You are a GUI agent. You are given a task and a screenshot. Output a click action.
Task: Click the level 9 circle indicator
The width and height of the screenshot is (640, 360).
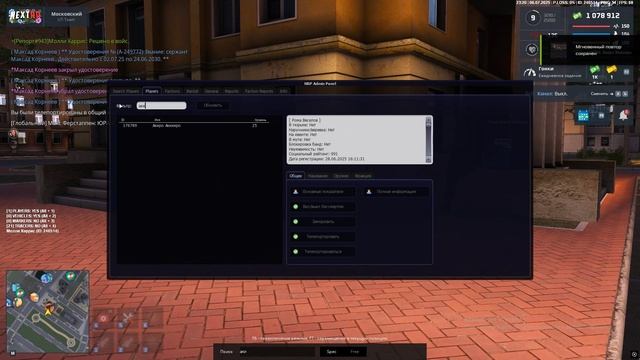(x=532, y=18)
